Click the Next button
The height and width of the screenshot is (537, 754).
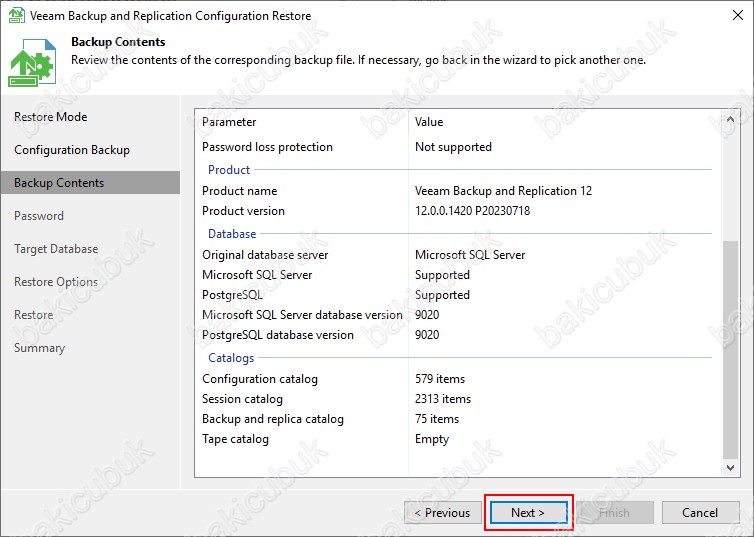(528, 513)
